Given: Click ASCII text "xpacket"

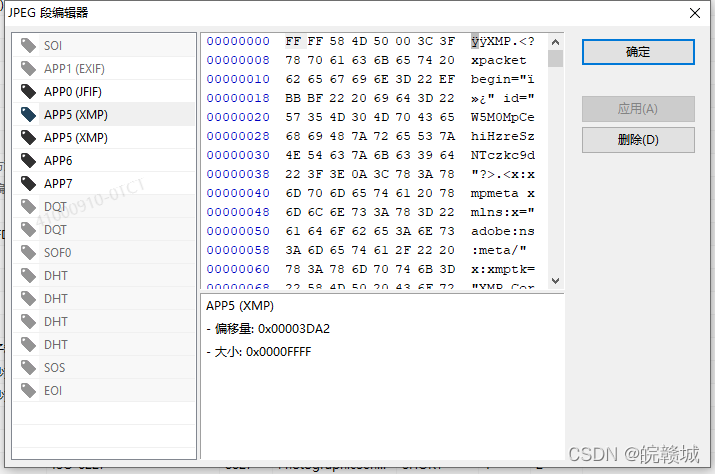Looking at the screenshot, I should [498, 60].
